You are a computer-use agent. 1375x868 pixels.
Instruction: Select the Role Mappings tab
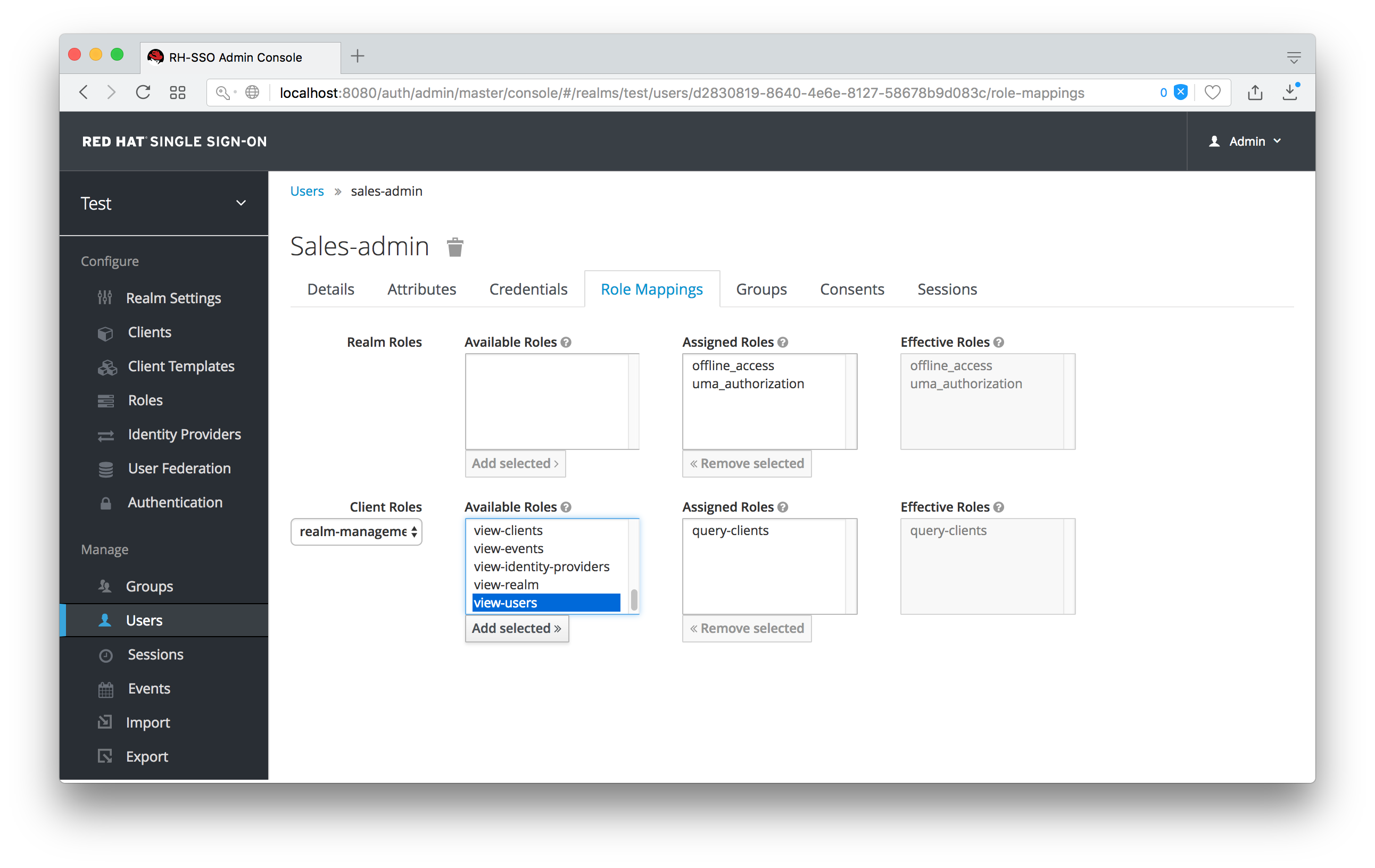click(651, 289)
